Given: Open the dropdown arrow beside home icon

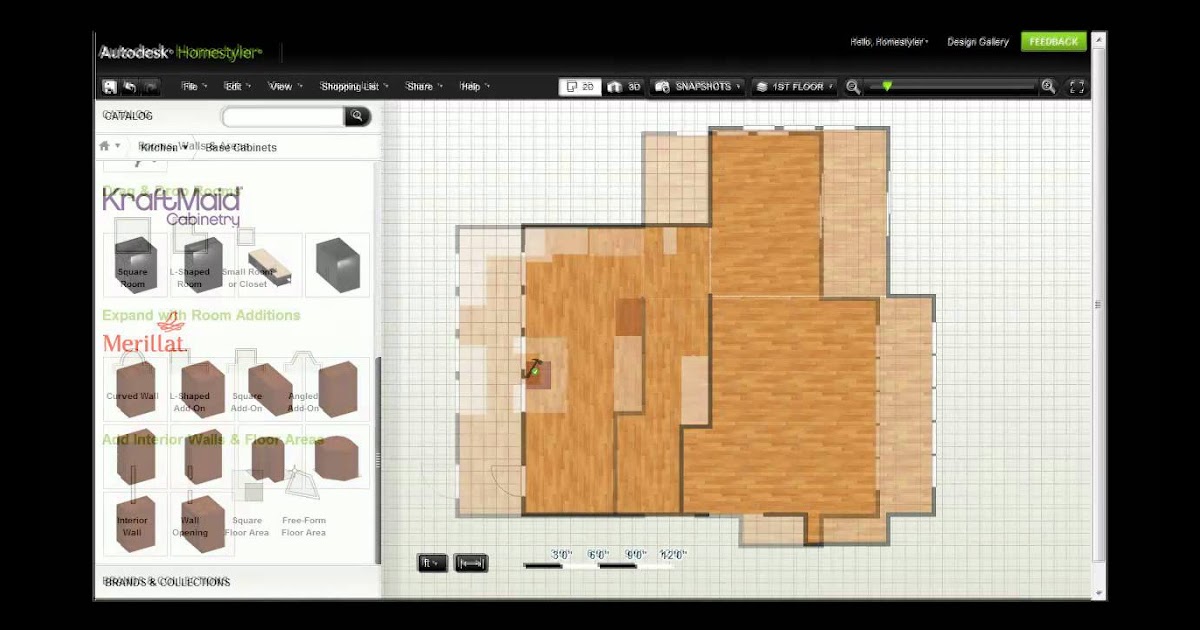Looking at the screenshot, I should 118,146.
